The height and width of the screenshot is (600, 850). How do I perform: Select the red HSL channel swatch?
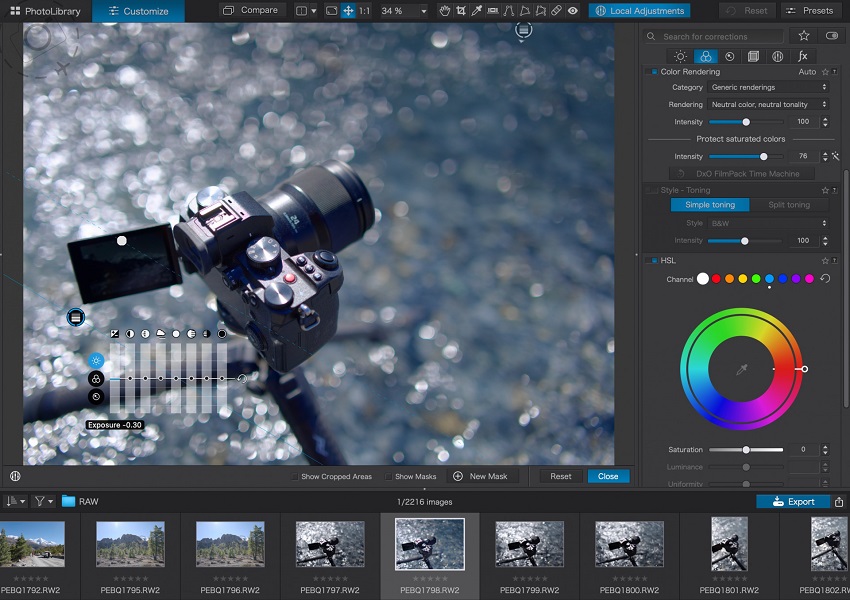[x=716, y=279]
